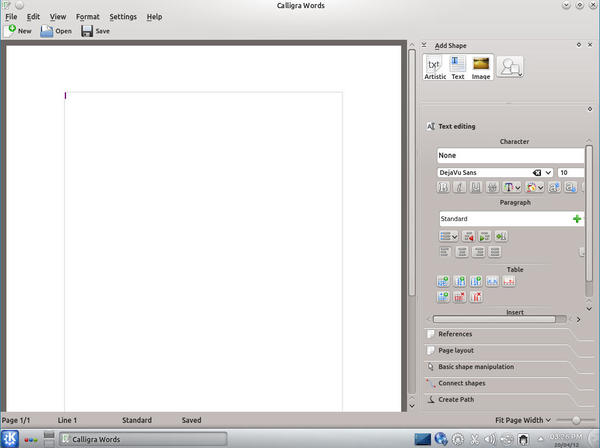The height and width of the screenshot is (448, 600).
Task: Toggle Underline in Character section
Action: pos(476,187)
